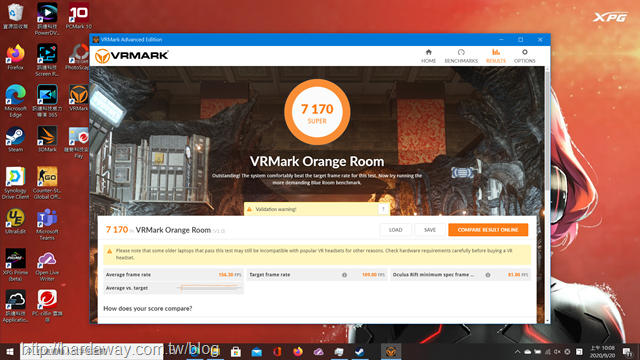Switch to the BENCHMARKS section
Viewport: 640px width, 360px height.
pyautogui.click(x=461, y=56)
